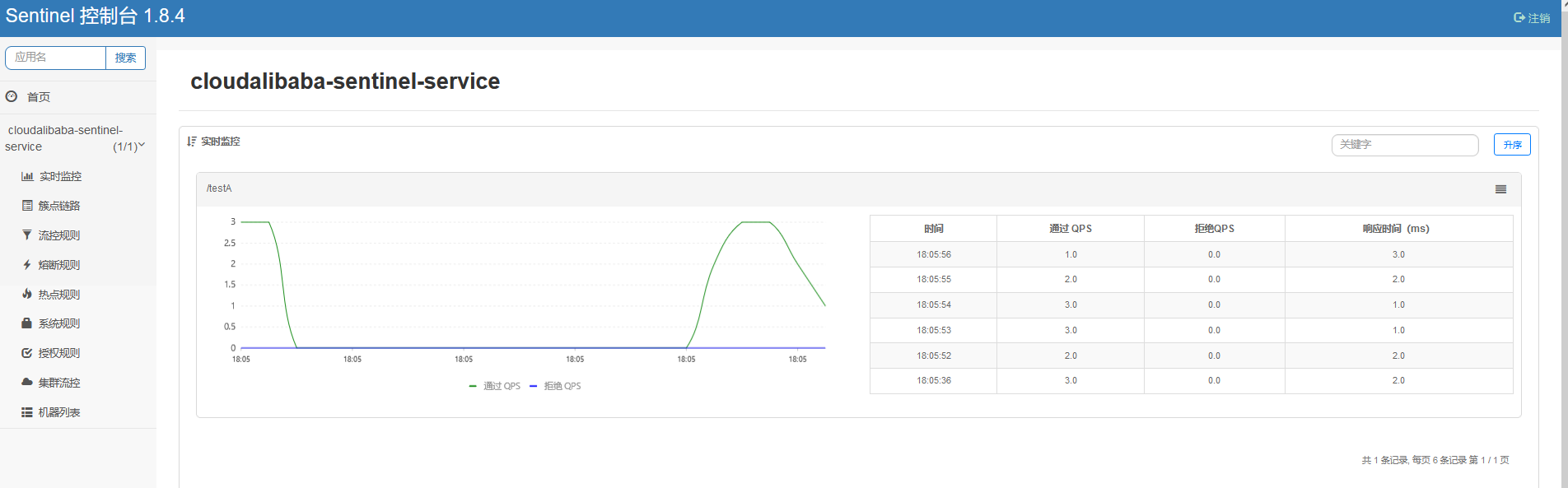Click the list icon for 机器列表
The image size is (1568, 488).
[27, 412]
